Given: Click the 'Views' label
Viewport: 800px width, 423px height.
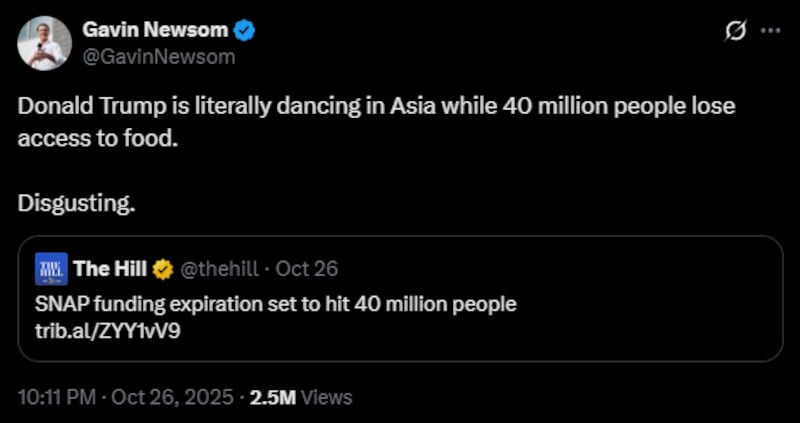Looking at the screenshot, I should (x=327, y=397).
